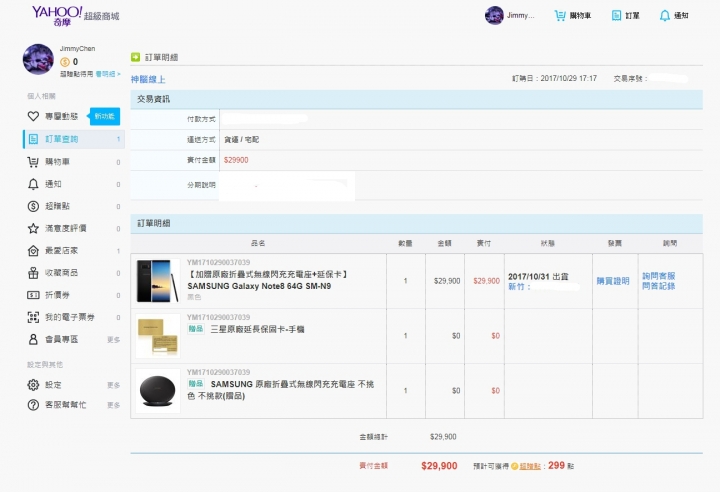This screenshot has width=720, height=492.
Task: Click the 問答記錄 link
Action: pos(658,286)
